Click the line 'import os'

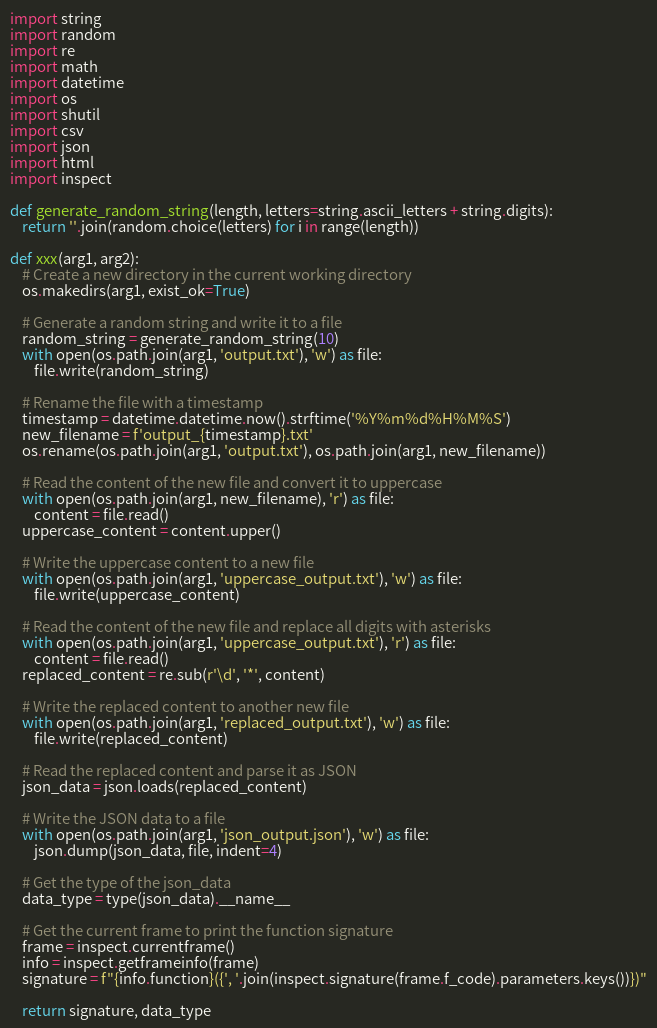click(43, 99)
